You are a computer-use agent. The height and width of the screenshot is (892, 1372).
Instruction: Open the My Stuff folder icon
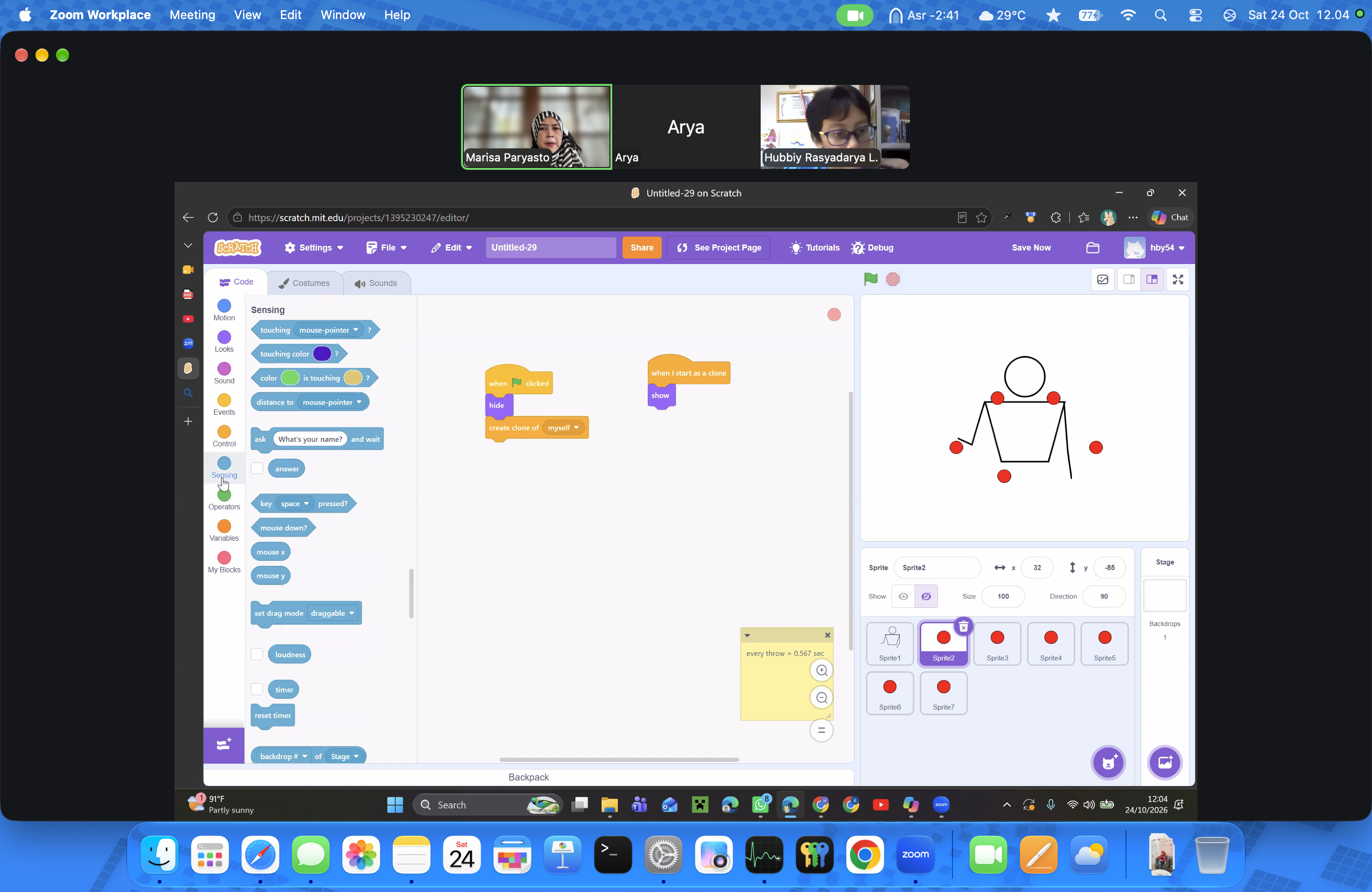click(x=1092, y=248)
